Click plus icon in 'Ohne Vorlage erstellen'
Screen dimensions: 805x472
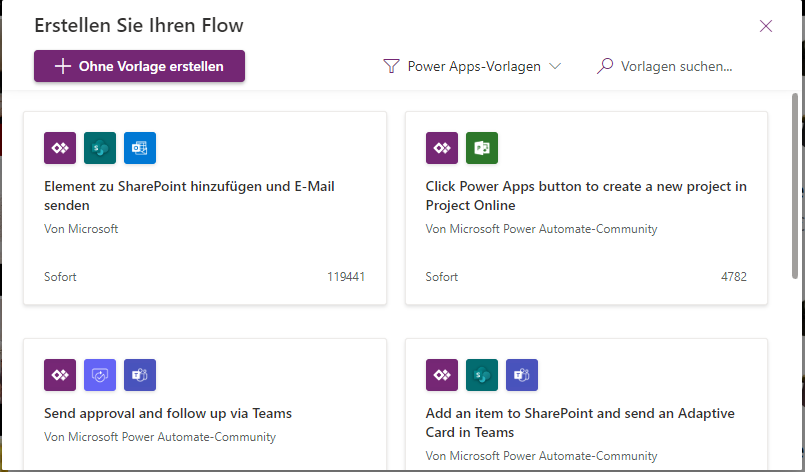(63, 66)
